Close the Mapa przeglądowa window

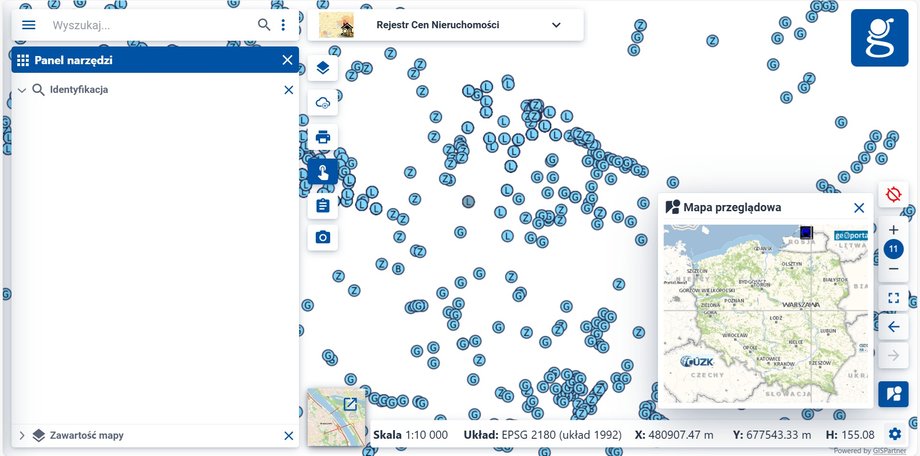tap(859, 208)
